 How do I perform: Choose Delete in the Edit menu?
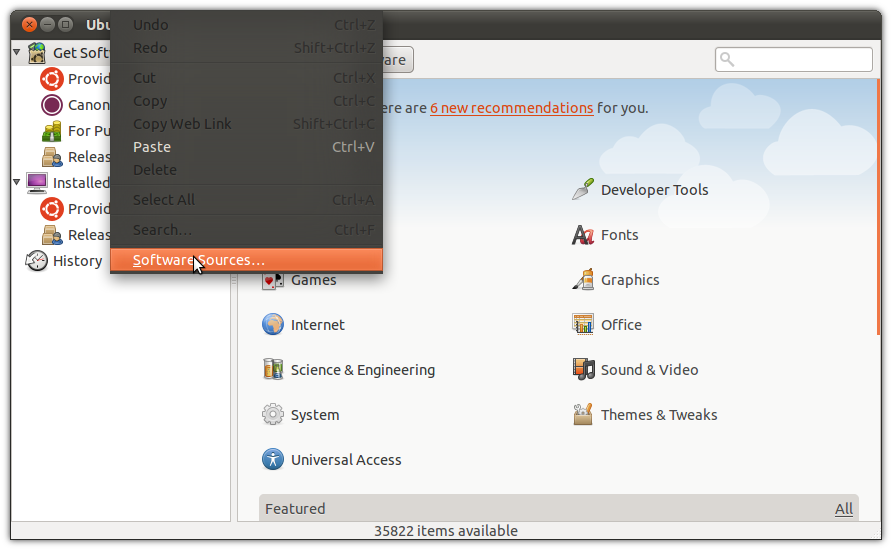tap(246, 169)
